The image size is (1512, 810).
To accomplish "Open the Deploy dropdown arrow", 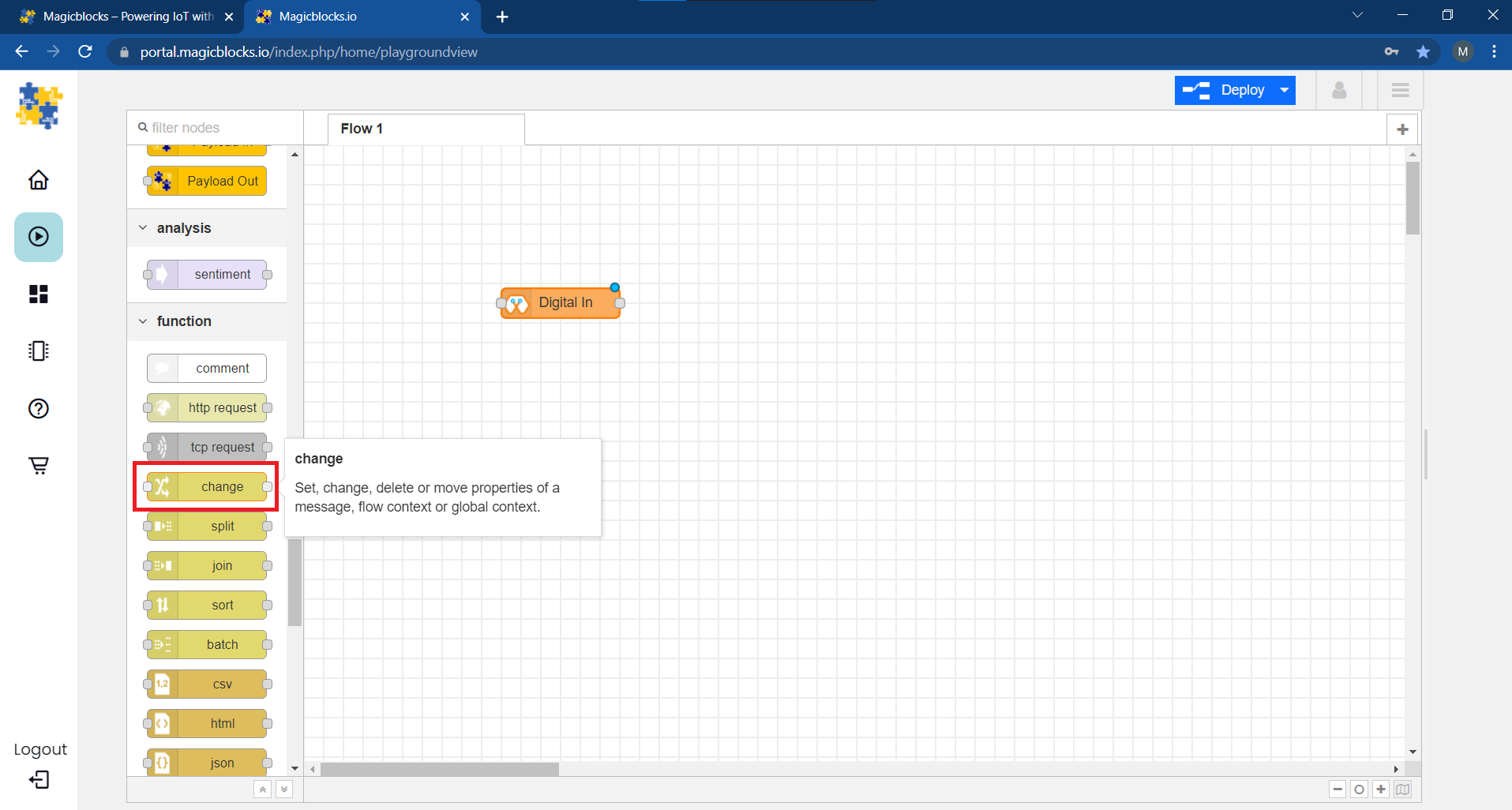I will tap(1285, 91).
